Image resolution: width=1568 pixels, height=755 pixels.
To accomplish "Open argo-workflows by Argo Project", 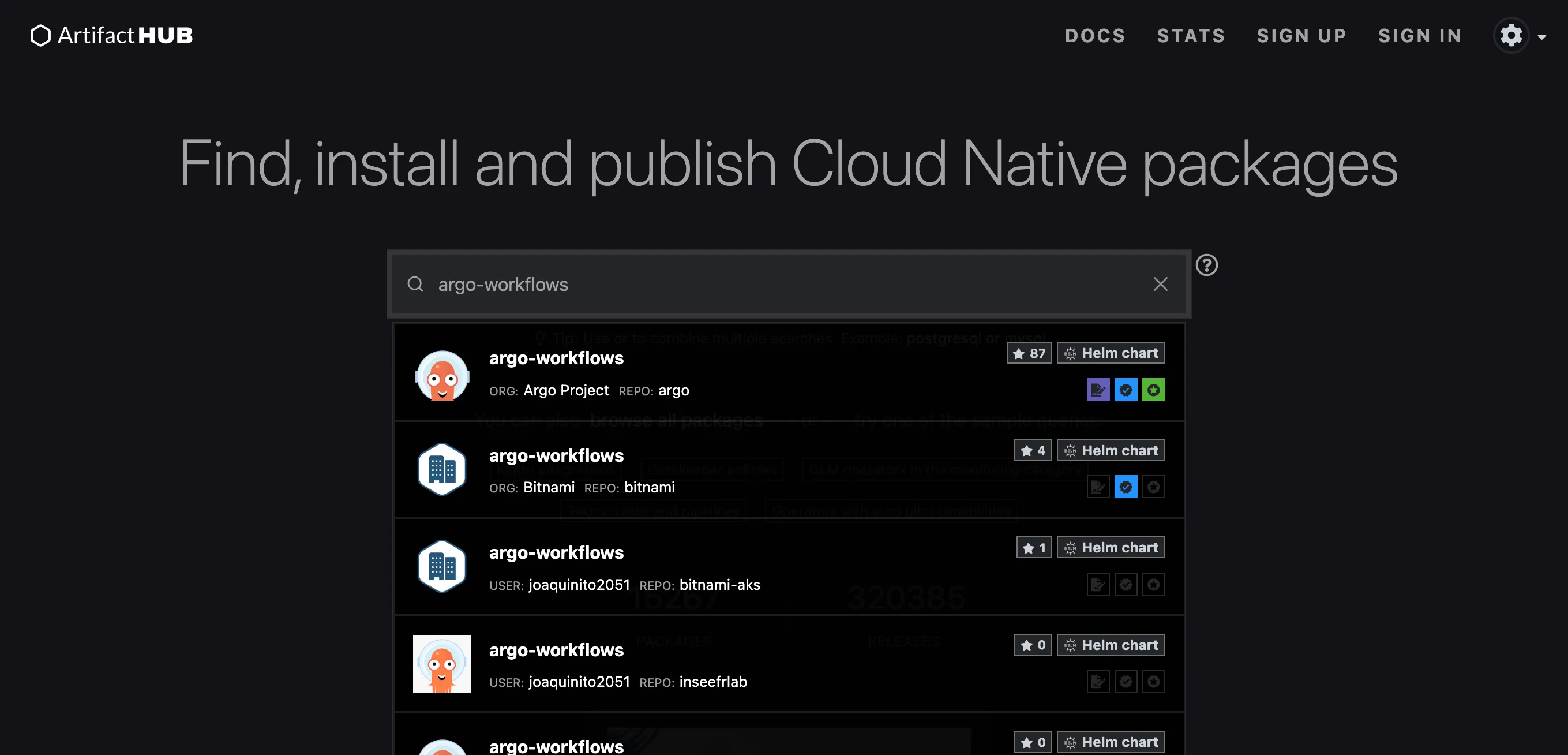I will (x=789, y=373).
